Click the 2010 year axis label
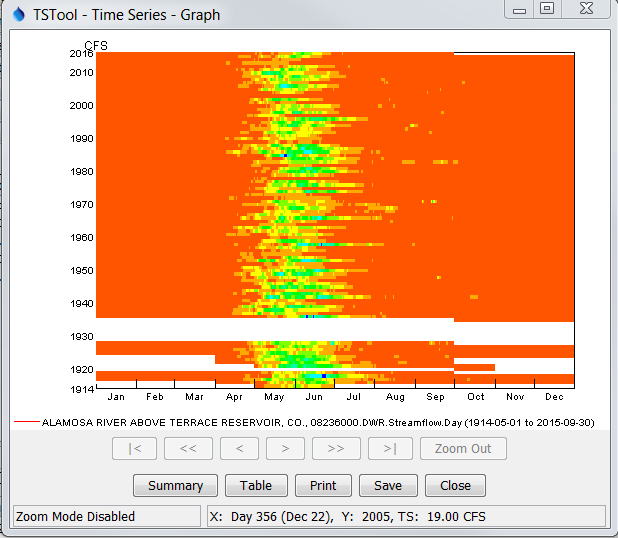The height and width of the screenshot is (538, 618). (82, 73)
